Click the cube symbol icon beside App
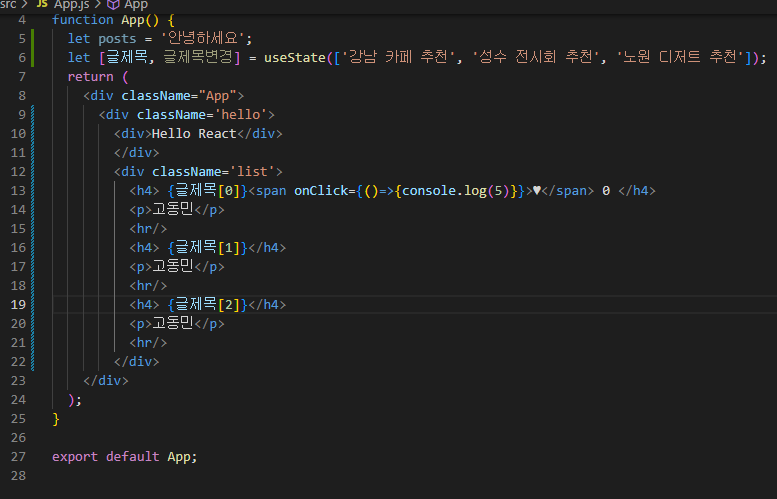This screenshot has width=777, height=499. tap(113, 5)
